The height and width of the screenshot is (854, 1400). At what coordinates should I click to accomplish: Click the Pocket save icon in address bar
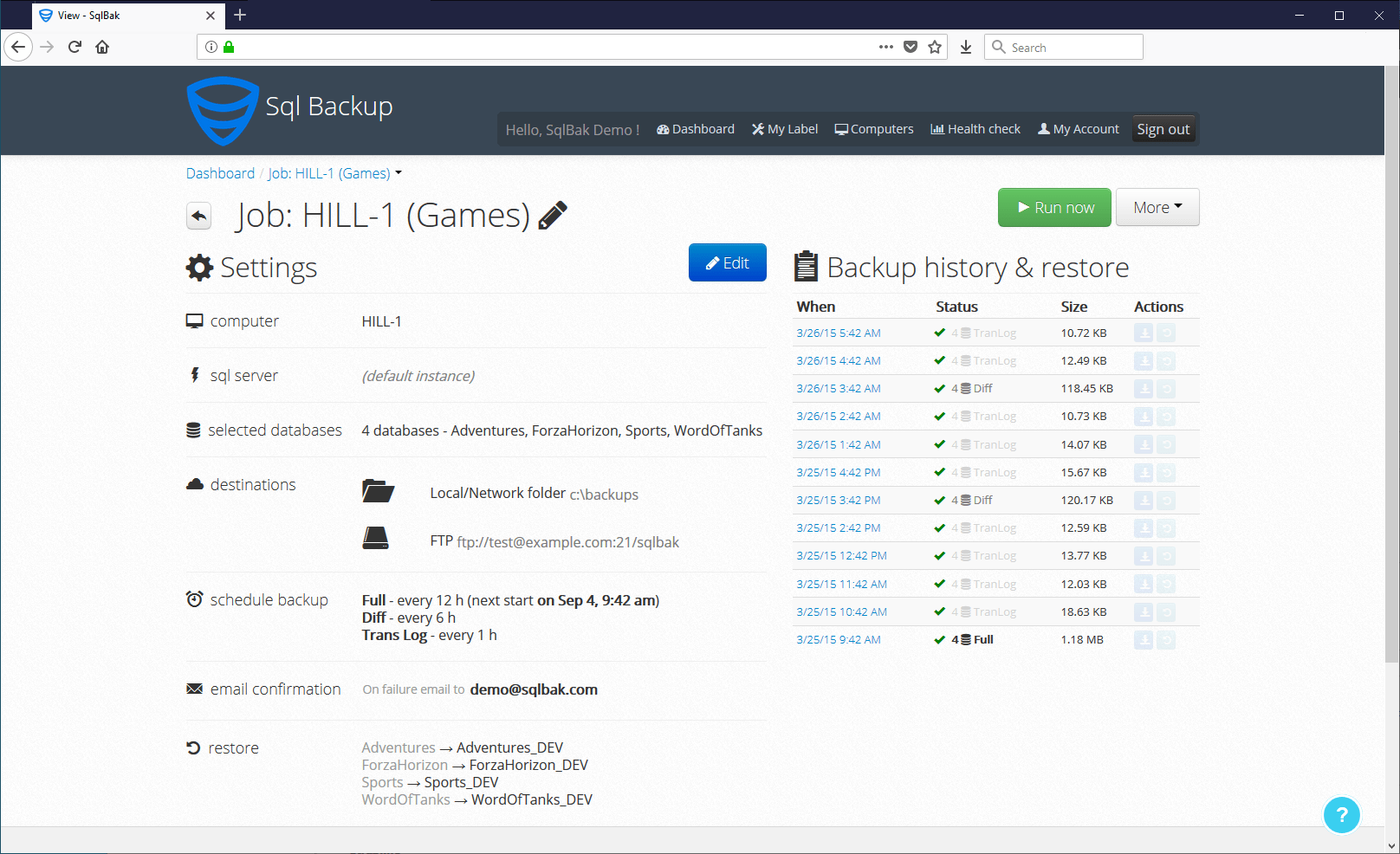911,47
